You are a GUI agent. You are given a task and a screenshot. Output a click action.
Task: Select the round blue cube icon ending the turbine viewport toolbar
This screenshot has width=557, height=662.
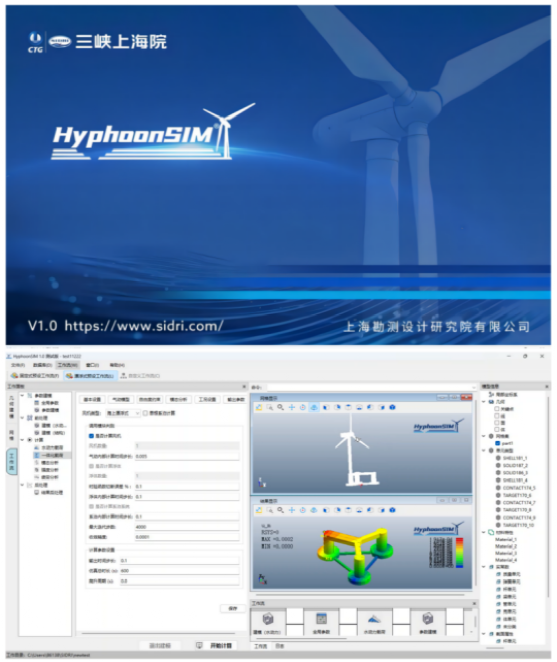392,407
